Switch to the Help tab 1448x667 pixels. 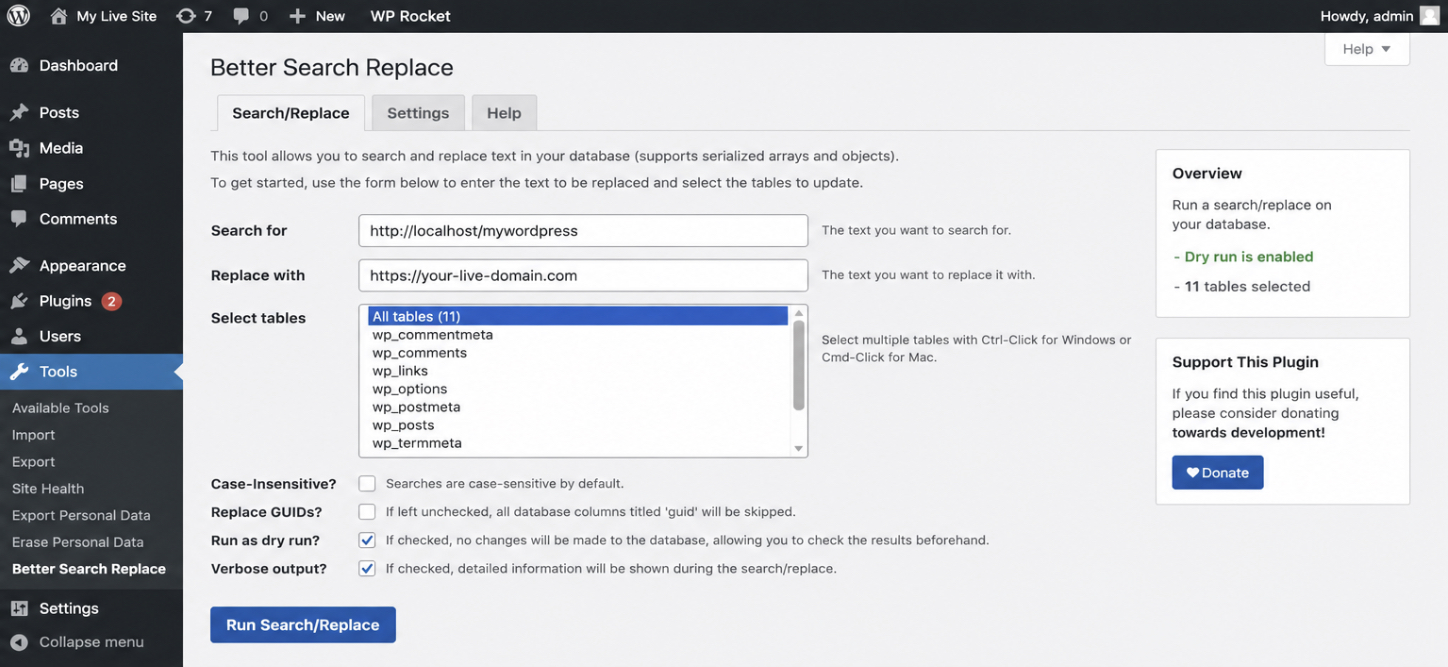pos(504,113)
